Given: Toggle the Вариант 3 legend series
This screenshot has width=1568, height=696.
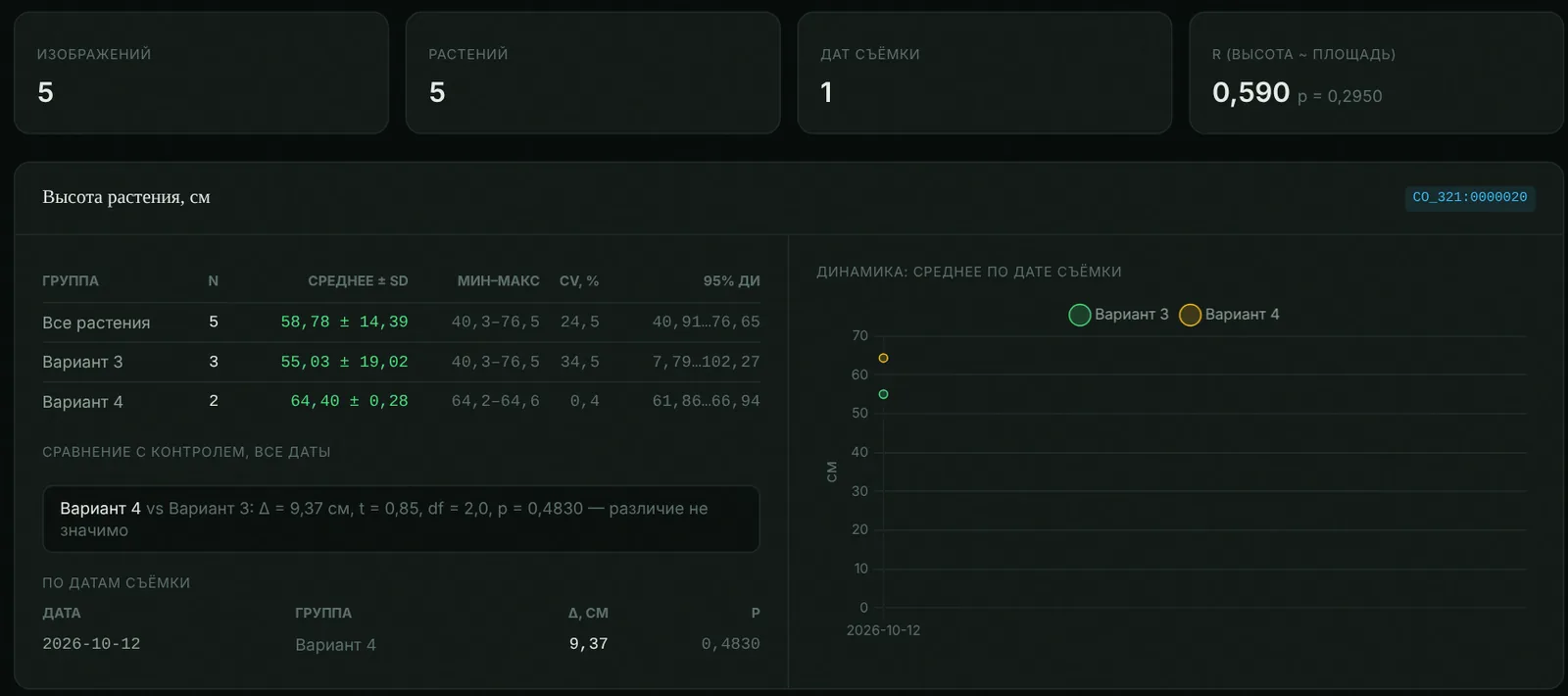Looking at the screenshot, I should [x=1118, y=315].
